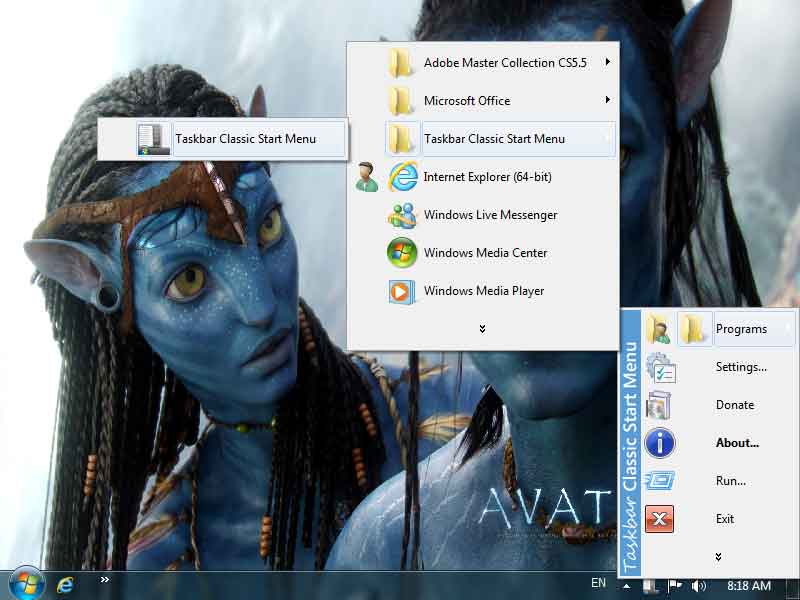
Task: Open the Microsoft Office folder entry
Action: pyautogui.click(x=483, y=101)
